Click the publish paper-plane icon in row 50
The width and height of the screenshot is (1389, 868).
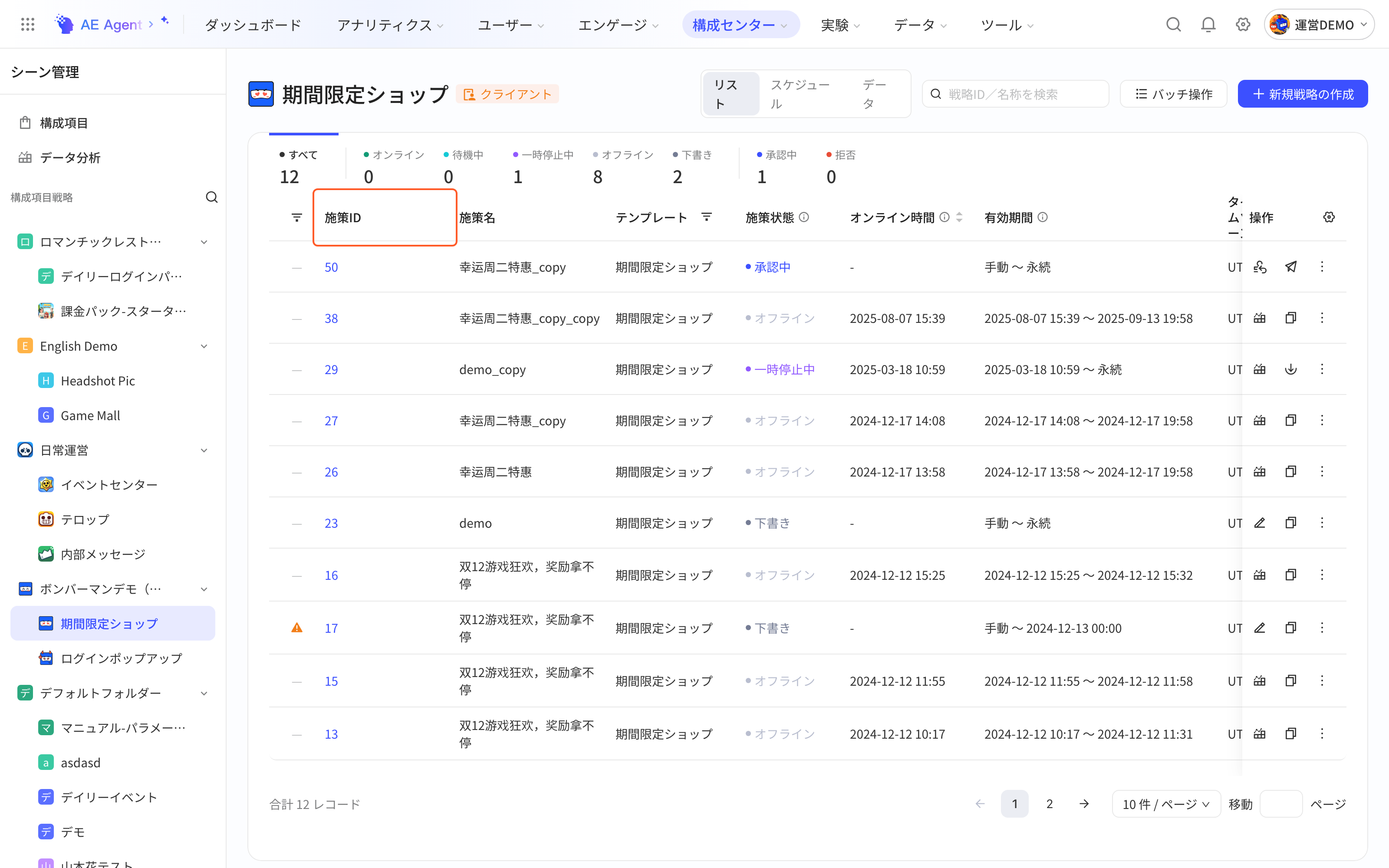[1291, 266]
